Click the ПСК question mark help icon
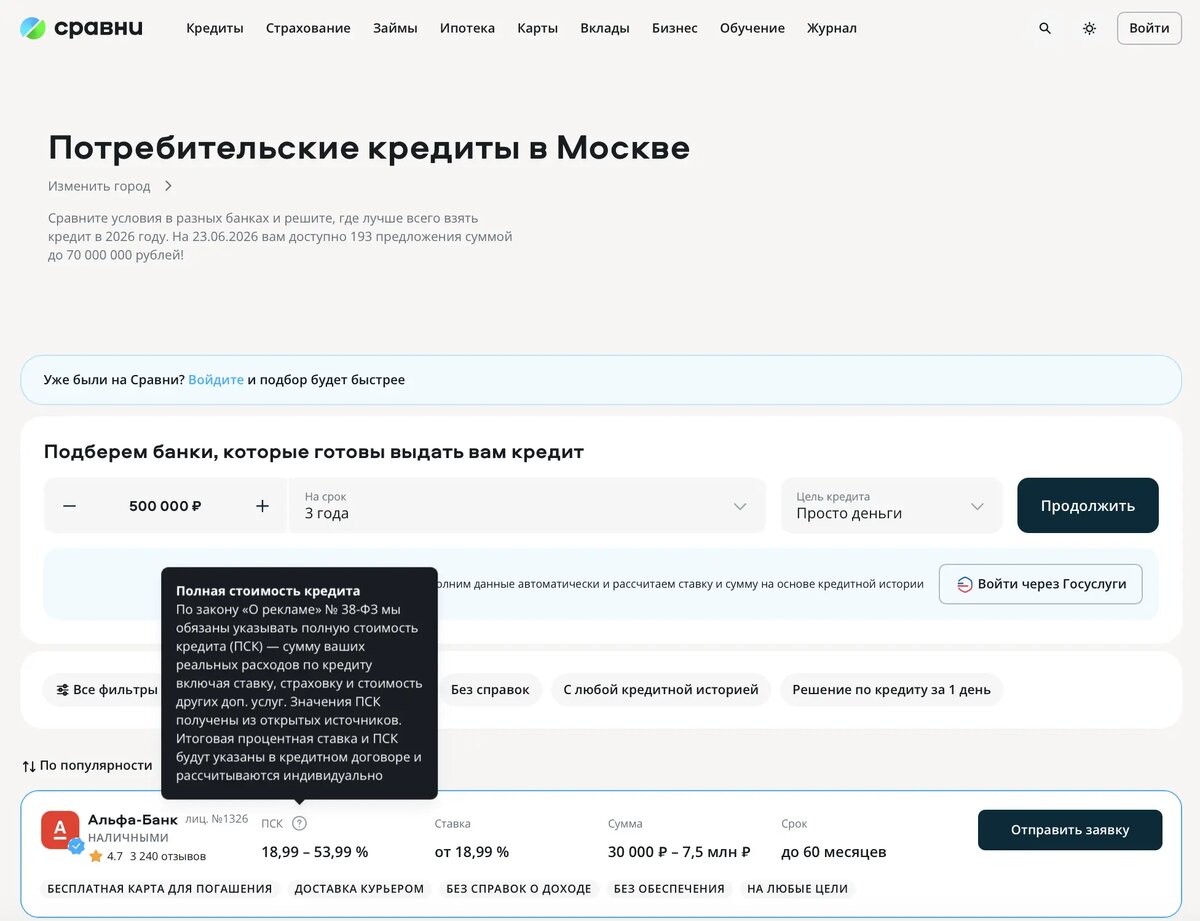The width and height of the screenshot is (1200, 921). click(299, 824)
